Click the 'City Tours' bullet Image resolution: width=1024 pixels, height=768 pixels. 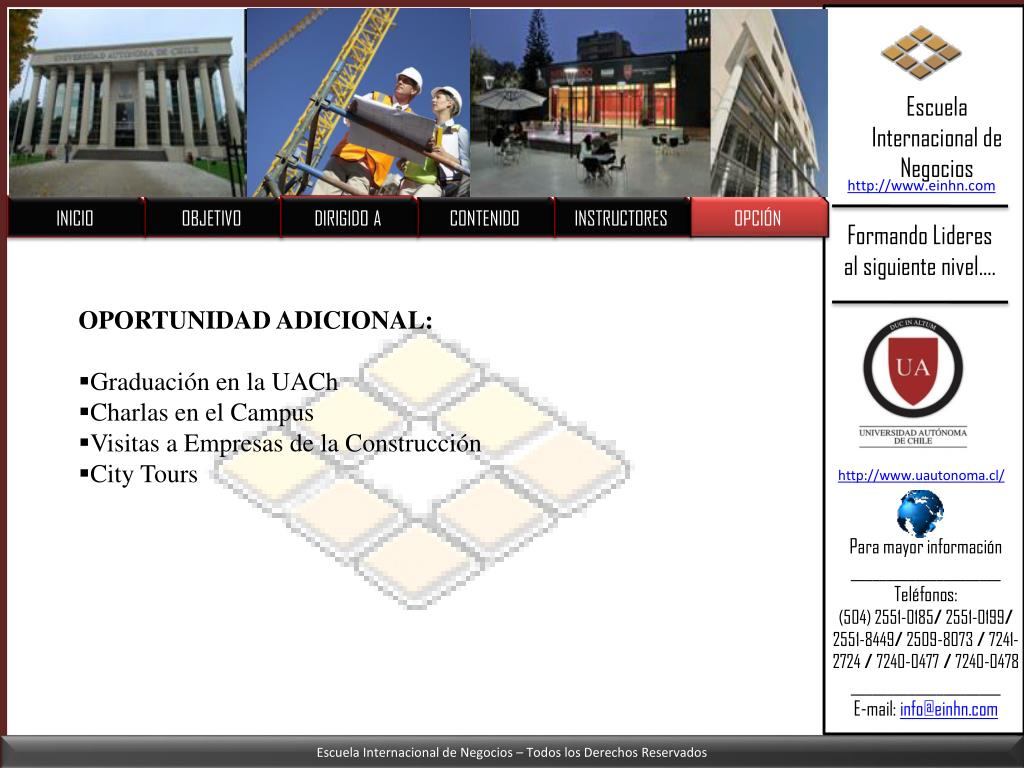138,474
